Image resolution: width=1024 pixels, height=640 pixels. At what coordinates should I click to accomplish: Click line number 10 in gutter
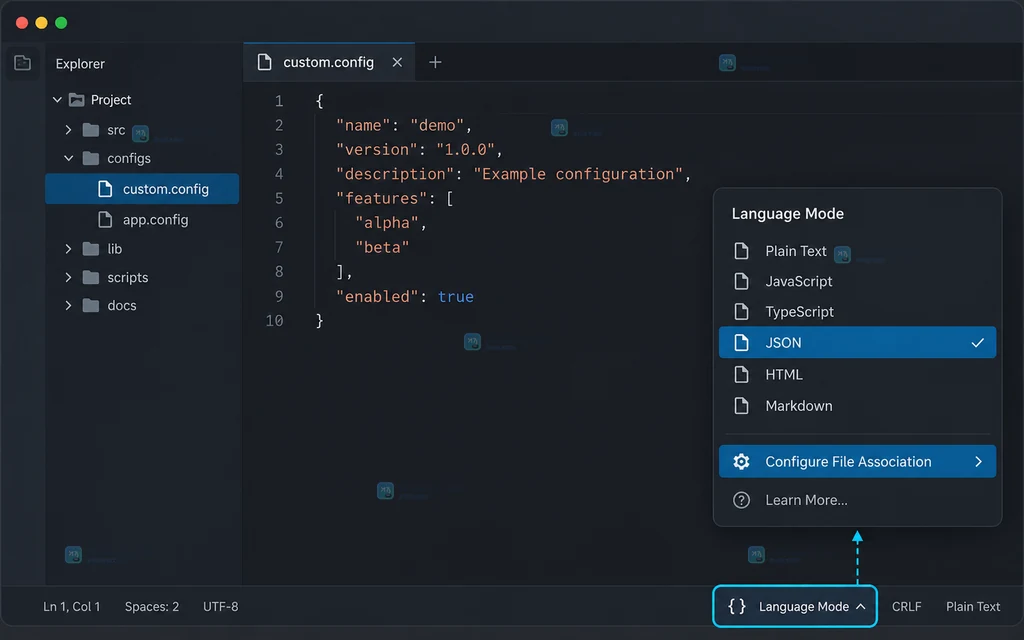coord(274,321)
